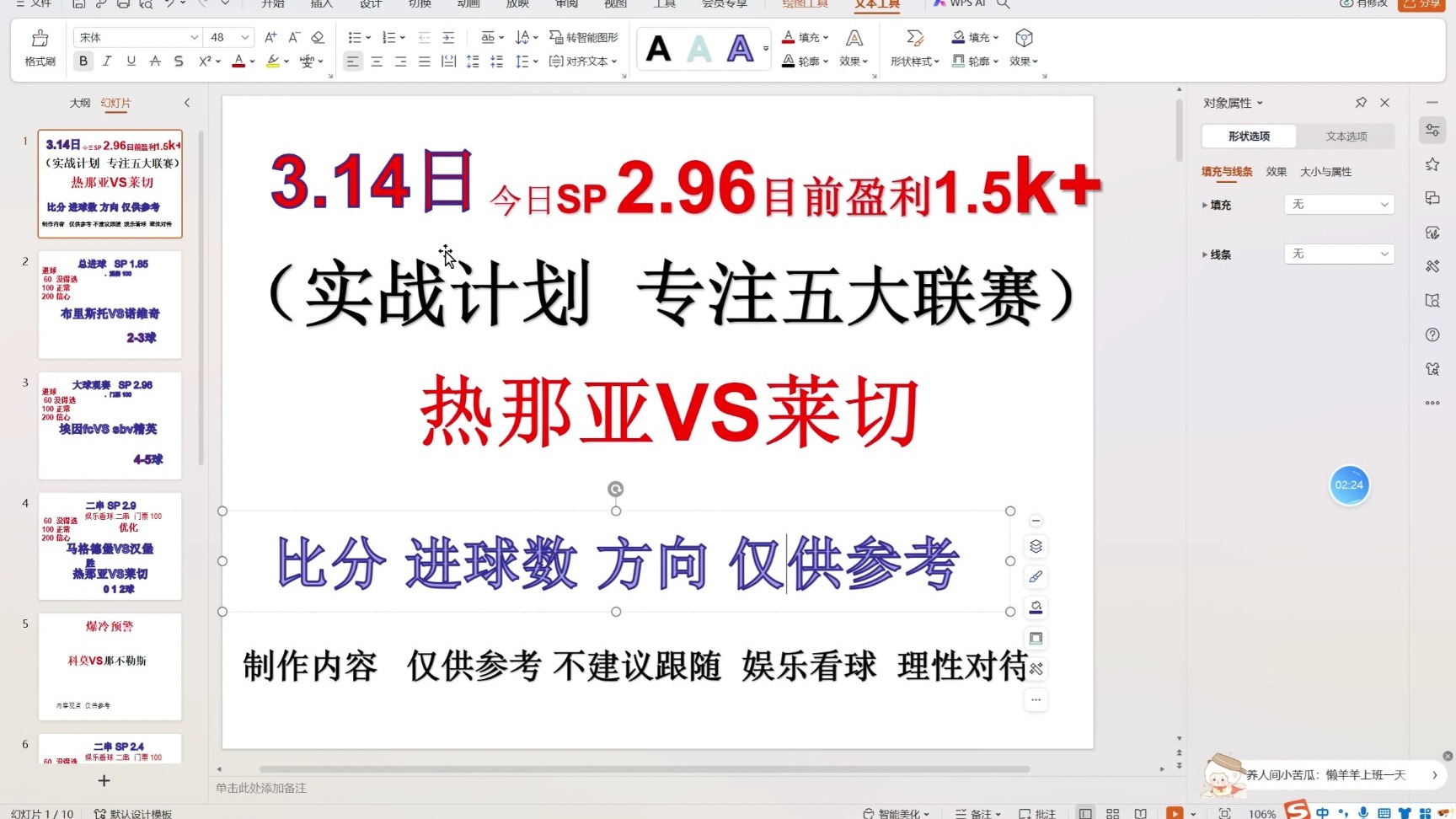Switch to the 文本选项 text options tab
The image size is (1456, 819).
click(x=1346, y=136)
